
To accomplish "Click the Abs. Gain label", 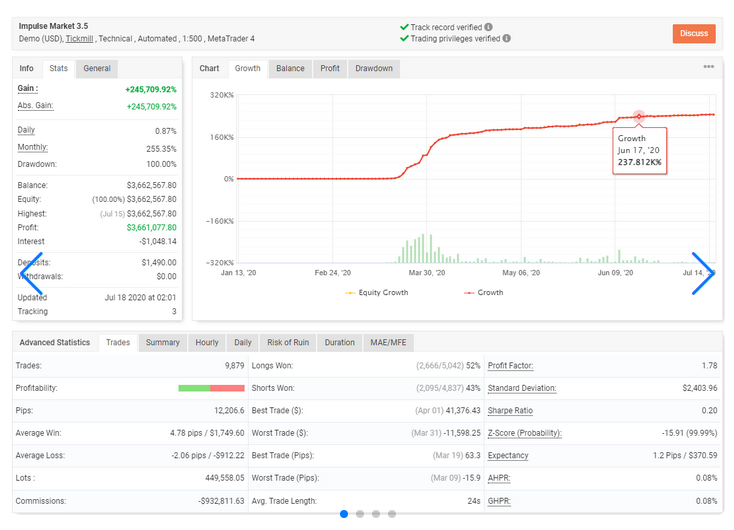I will pyautogui.click(x=35, y=105).
